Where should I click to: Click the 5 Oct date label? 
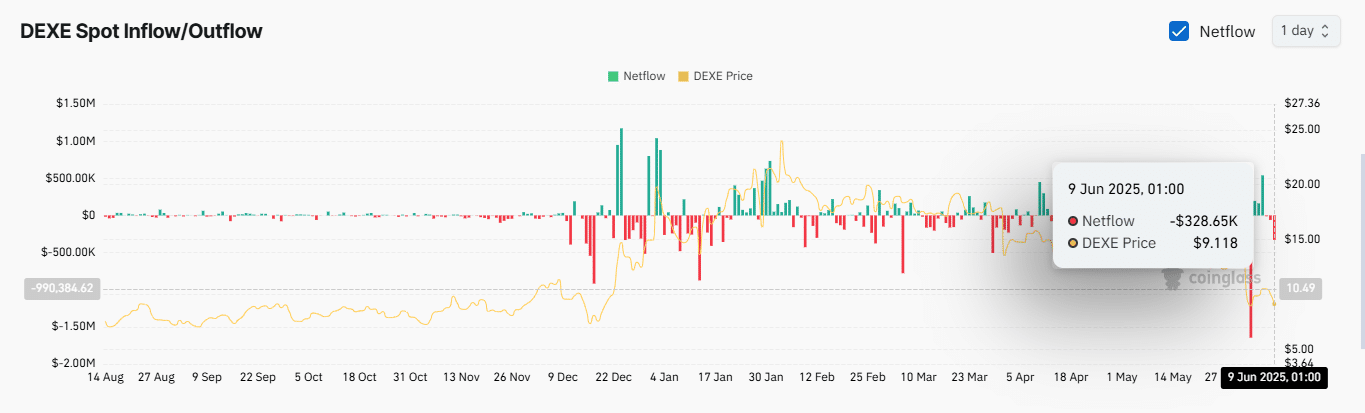[x=309, y=378]
